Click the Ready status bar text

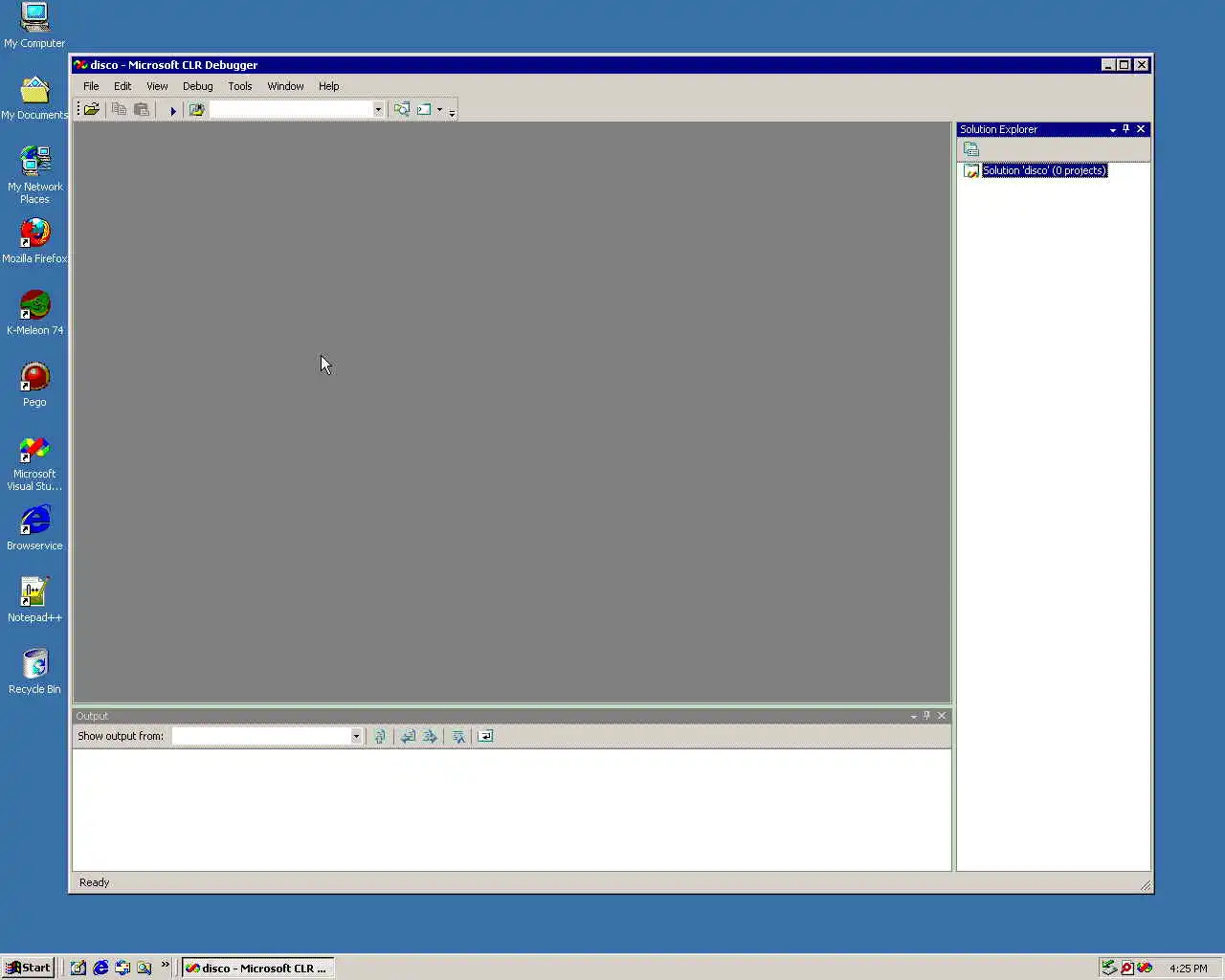click(94, 882)
